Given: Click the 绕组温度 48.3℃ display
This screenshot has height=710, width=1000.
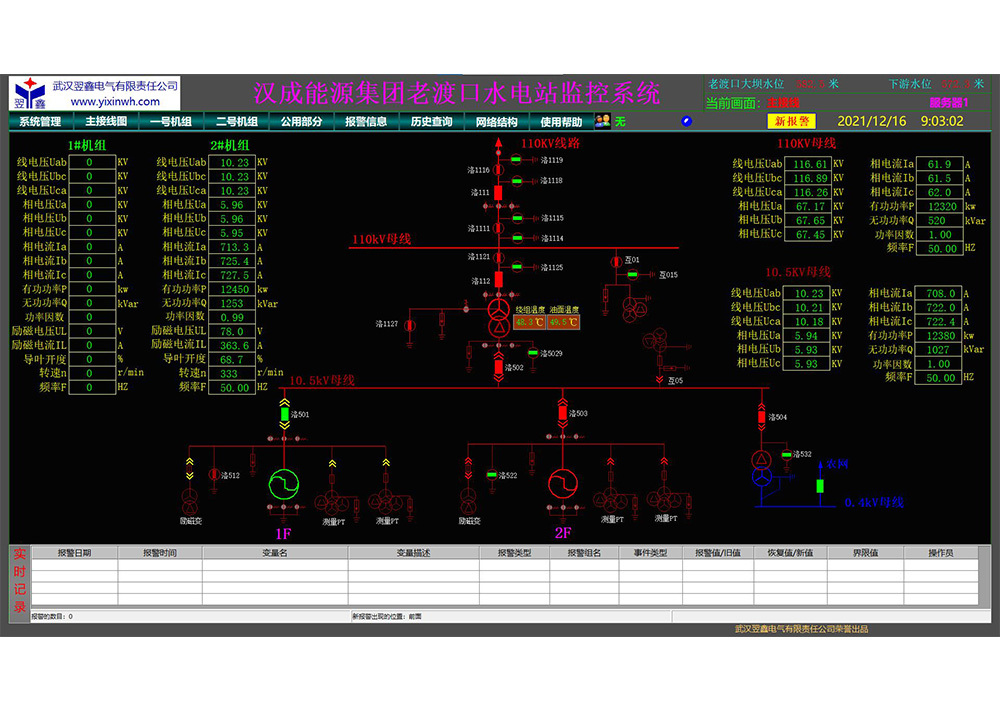Looking at the screenshot, I should click(530, 322).
